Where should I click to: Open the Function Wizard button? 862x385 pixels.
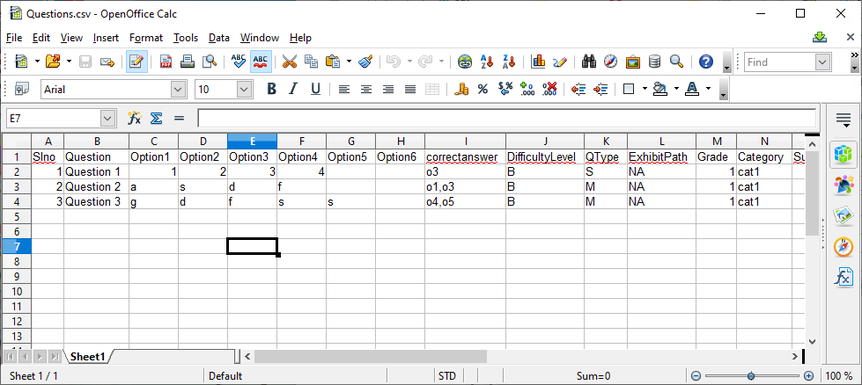pos(134,118)
